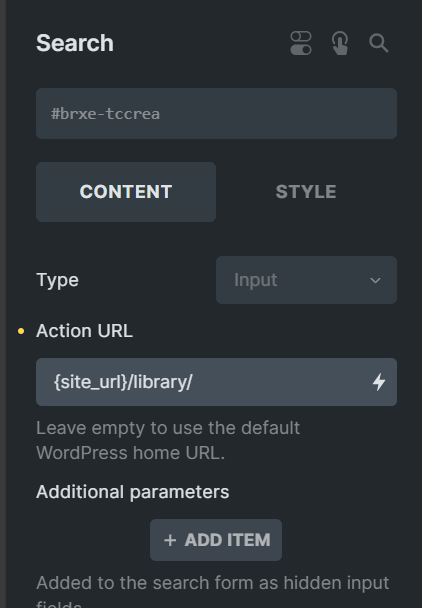
Task: Click the Type label
Action: [57, 280]
